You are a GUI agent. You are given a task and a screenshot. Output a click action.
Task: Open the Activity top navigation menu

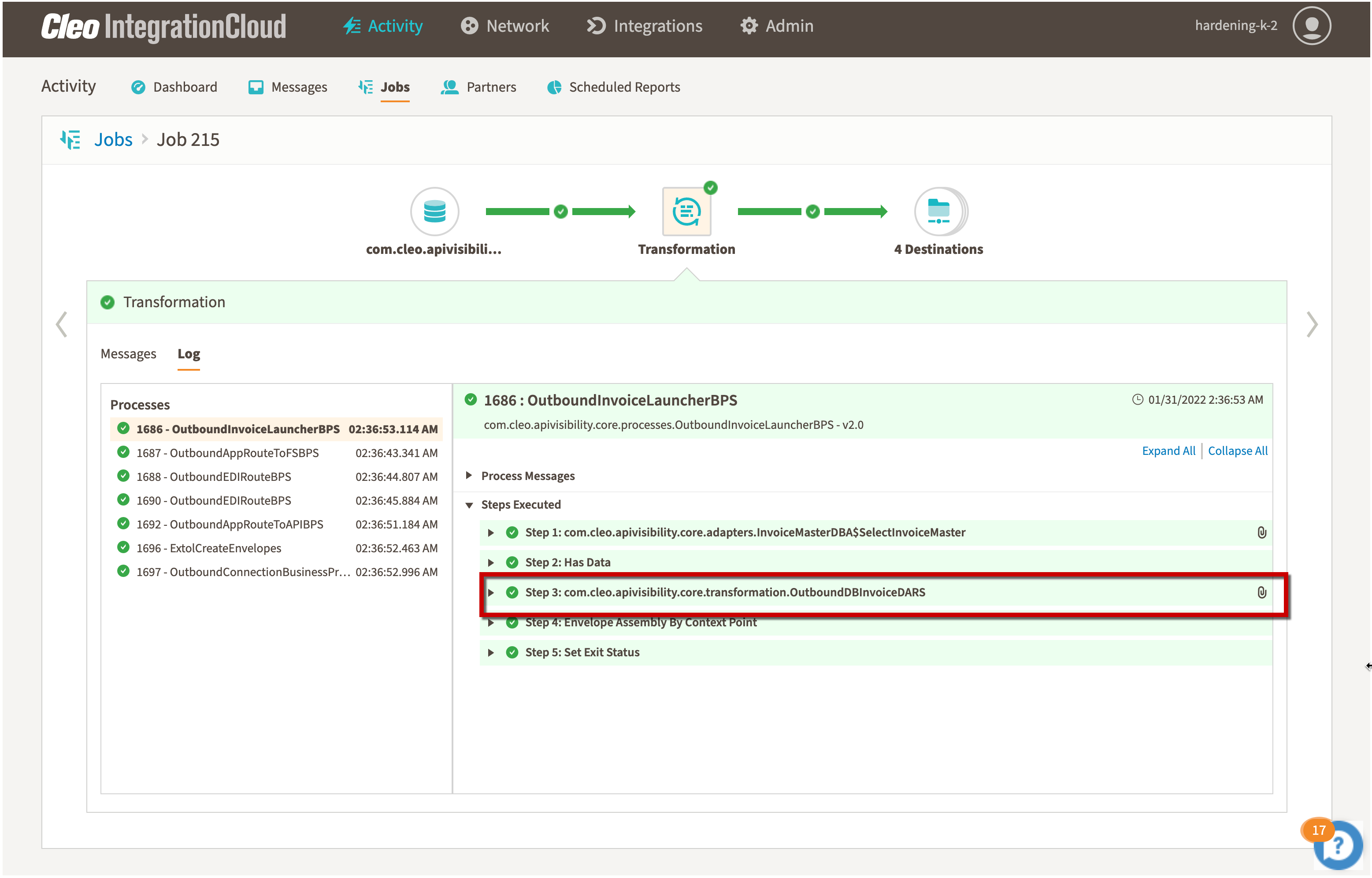(x=383, y=26)
